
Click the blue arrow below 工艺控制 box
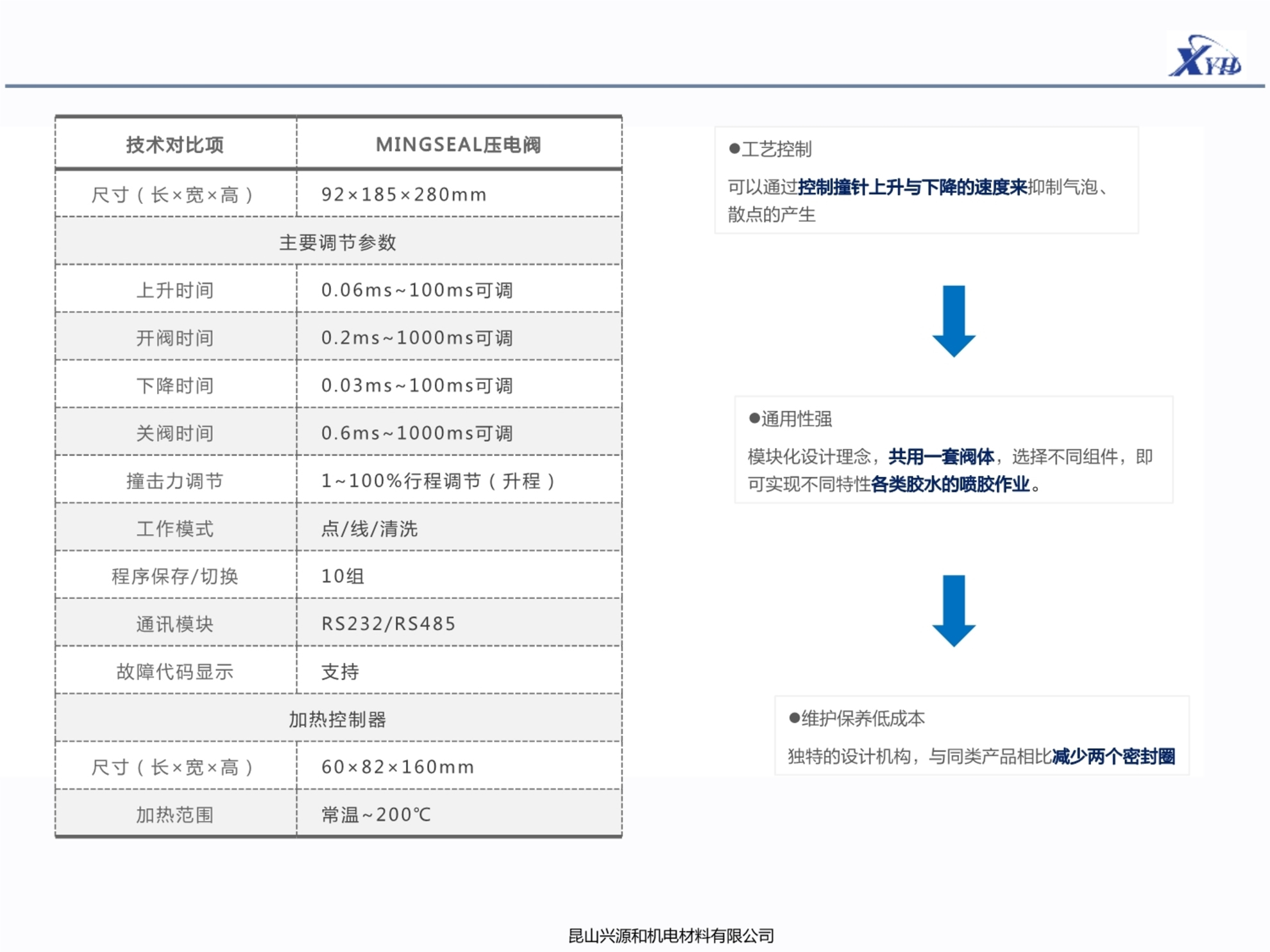pyautogui.click(x=954, y=321)
